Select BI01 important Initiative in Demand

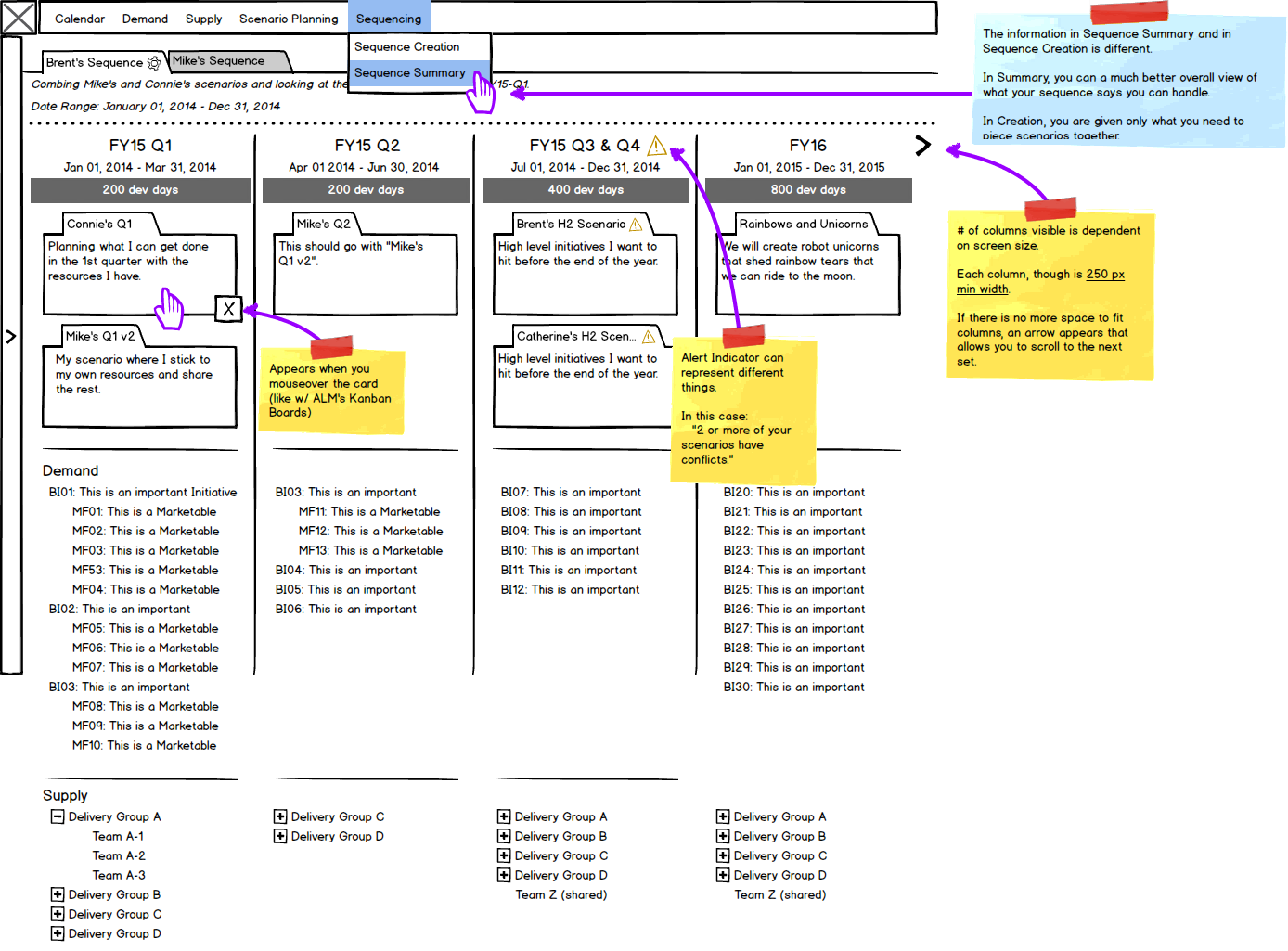pyautogui.click(x=143, y=492)
